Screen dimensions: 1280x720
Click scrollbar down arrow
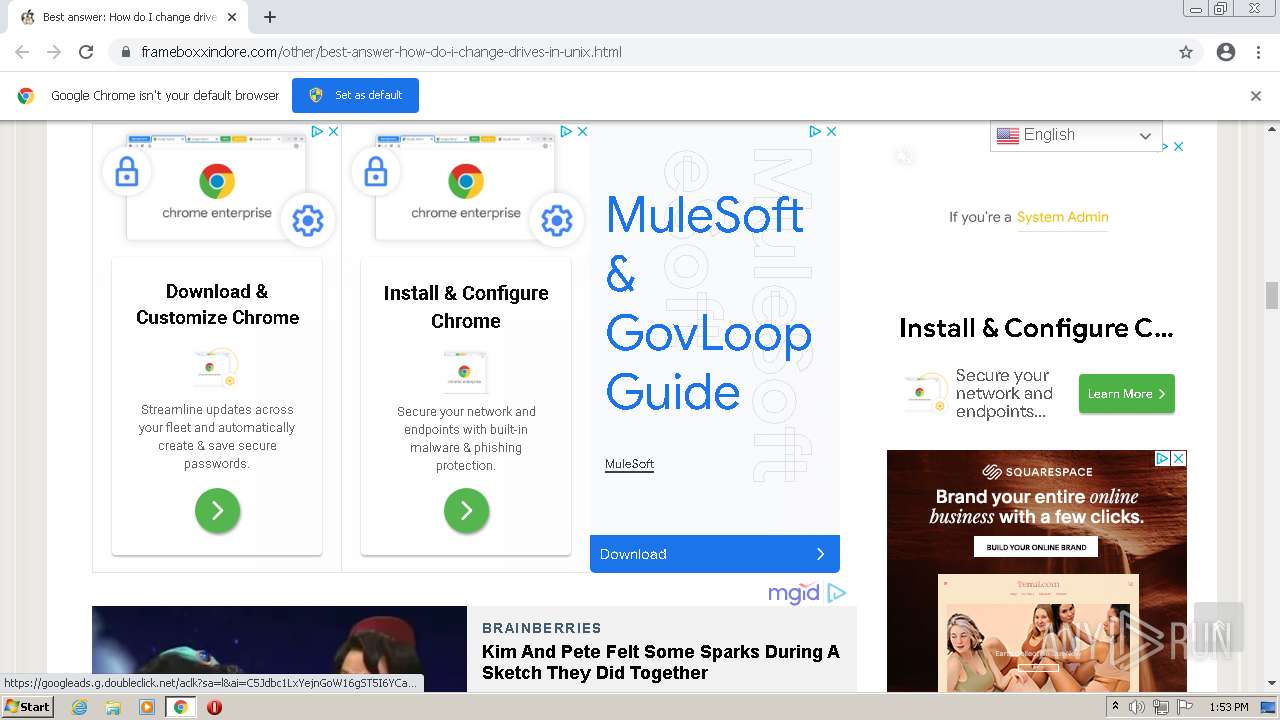tap(1272, 684)
